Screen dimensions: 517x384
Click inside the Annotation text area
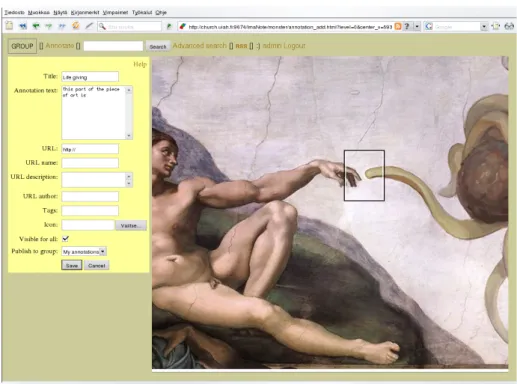coord(93,112)
